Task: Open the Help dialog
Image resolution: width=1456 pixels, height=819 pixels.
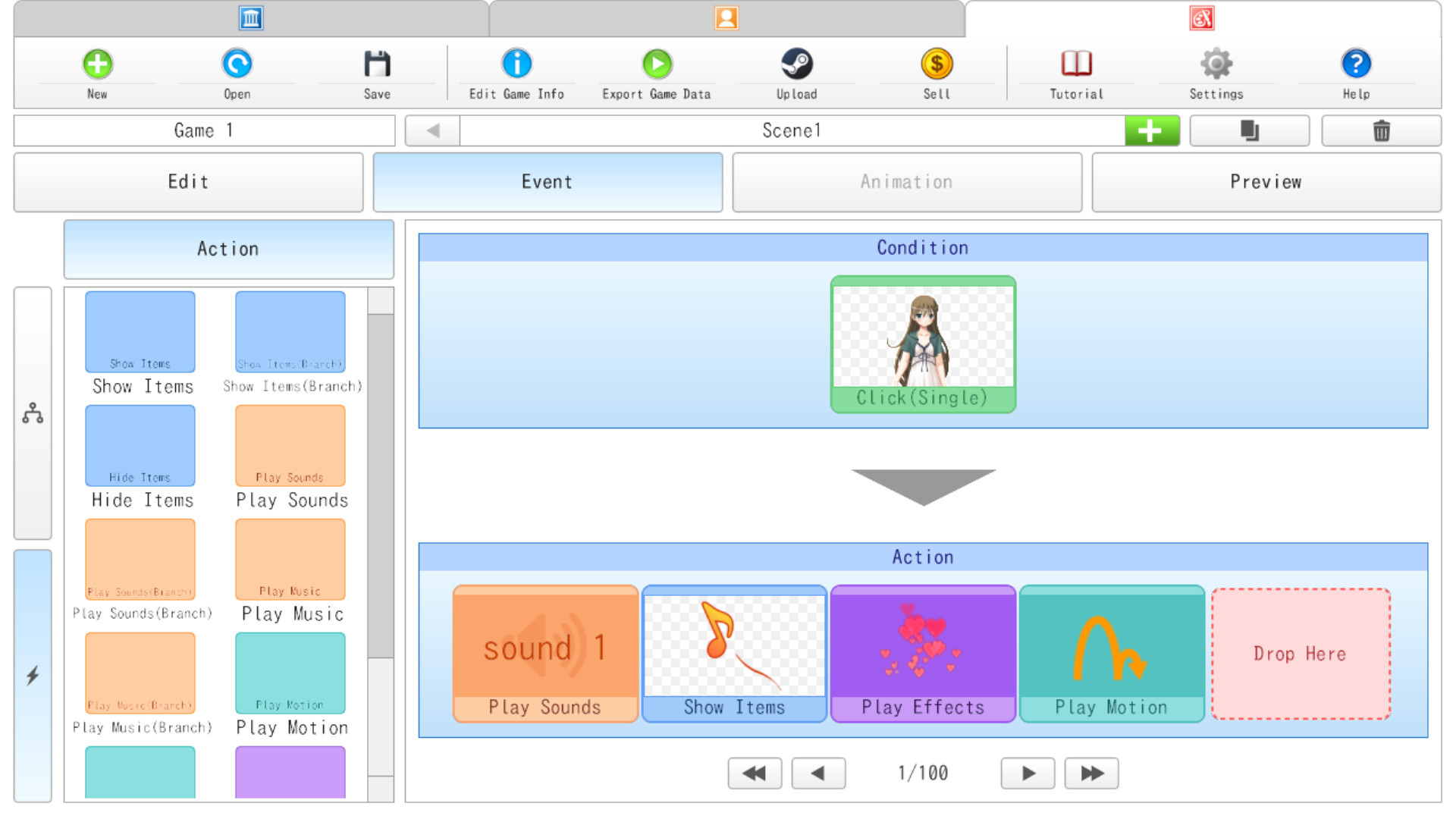Action: pos(1356,72)
